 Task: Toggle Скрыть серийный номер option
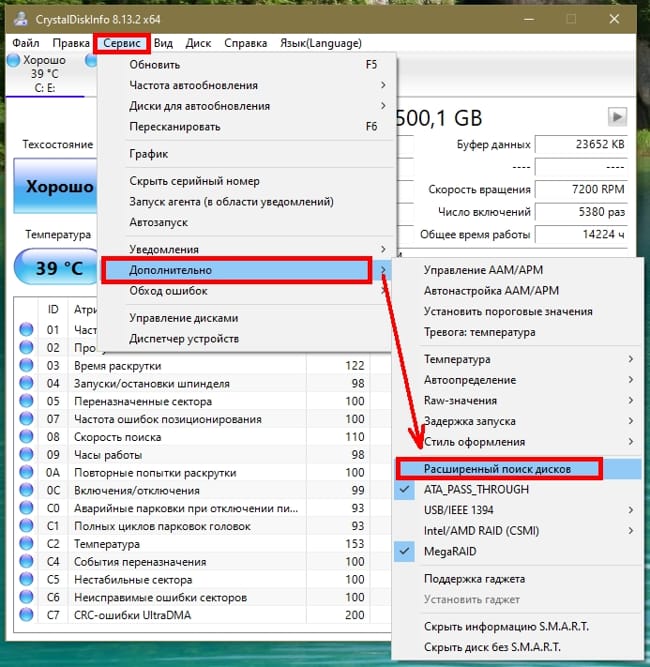pos(246,181)
